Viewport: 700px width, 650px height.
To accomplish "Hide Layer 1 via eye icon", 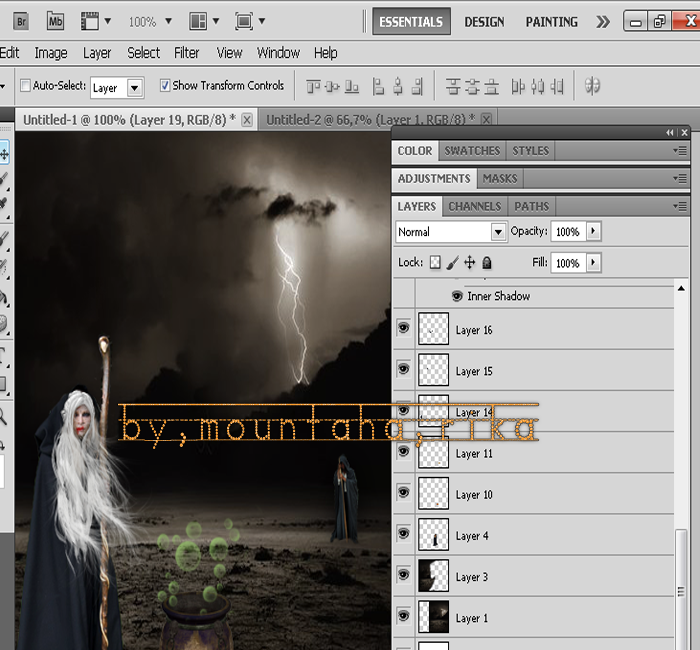I will (404, 615).
